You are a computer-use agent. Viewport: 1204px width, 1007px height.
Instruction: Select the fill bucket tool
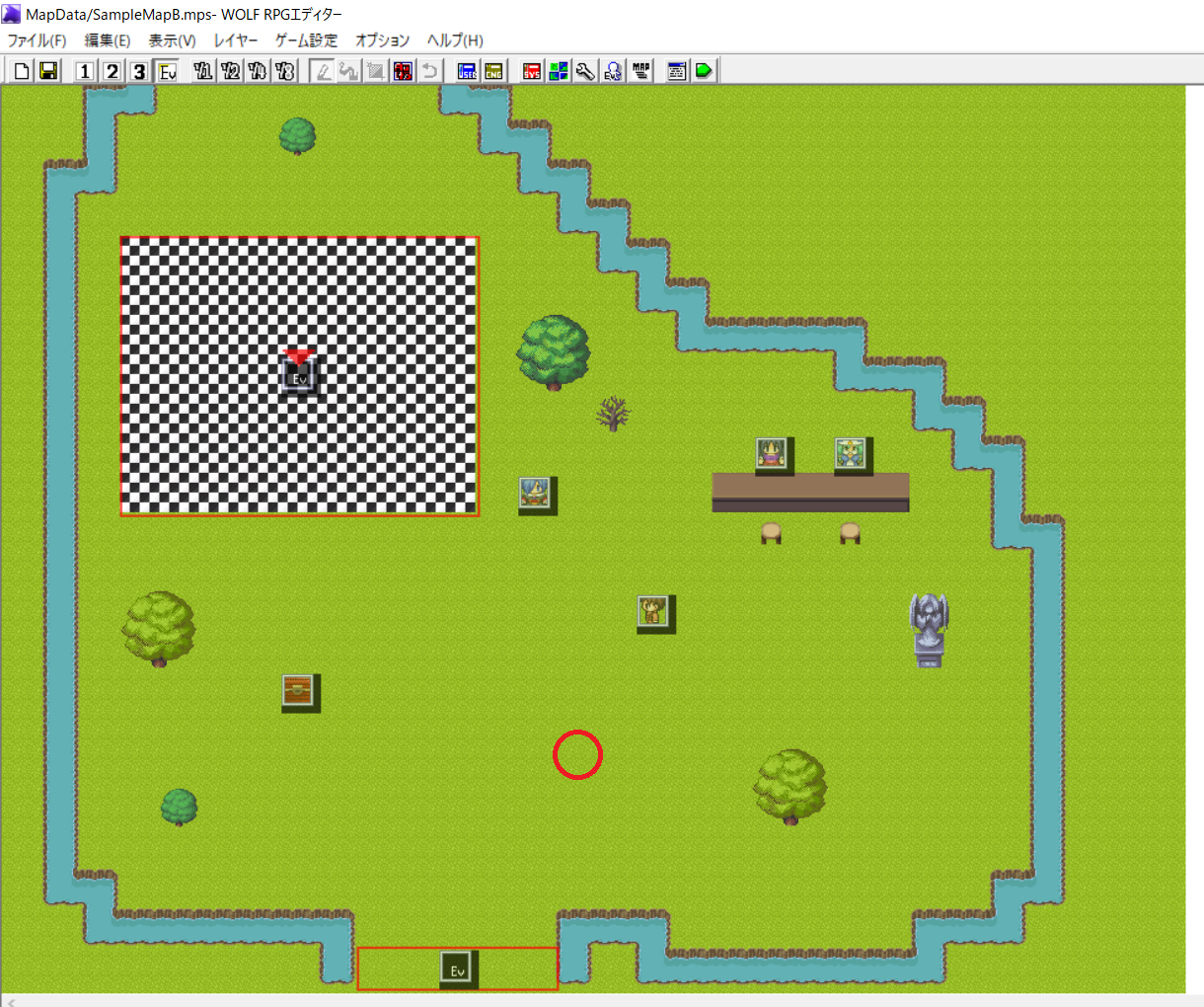pyautogui.click(x=348, y=71)
